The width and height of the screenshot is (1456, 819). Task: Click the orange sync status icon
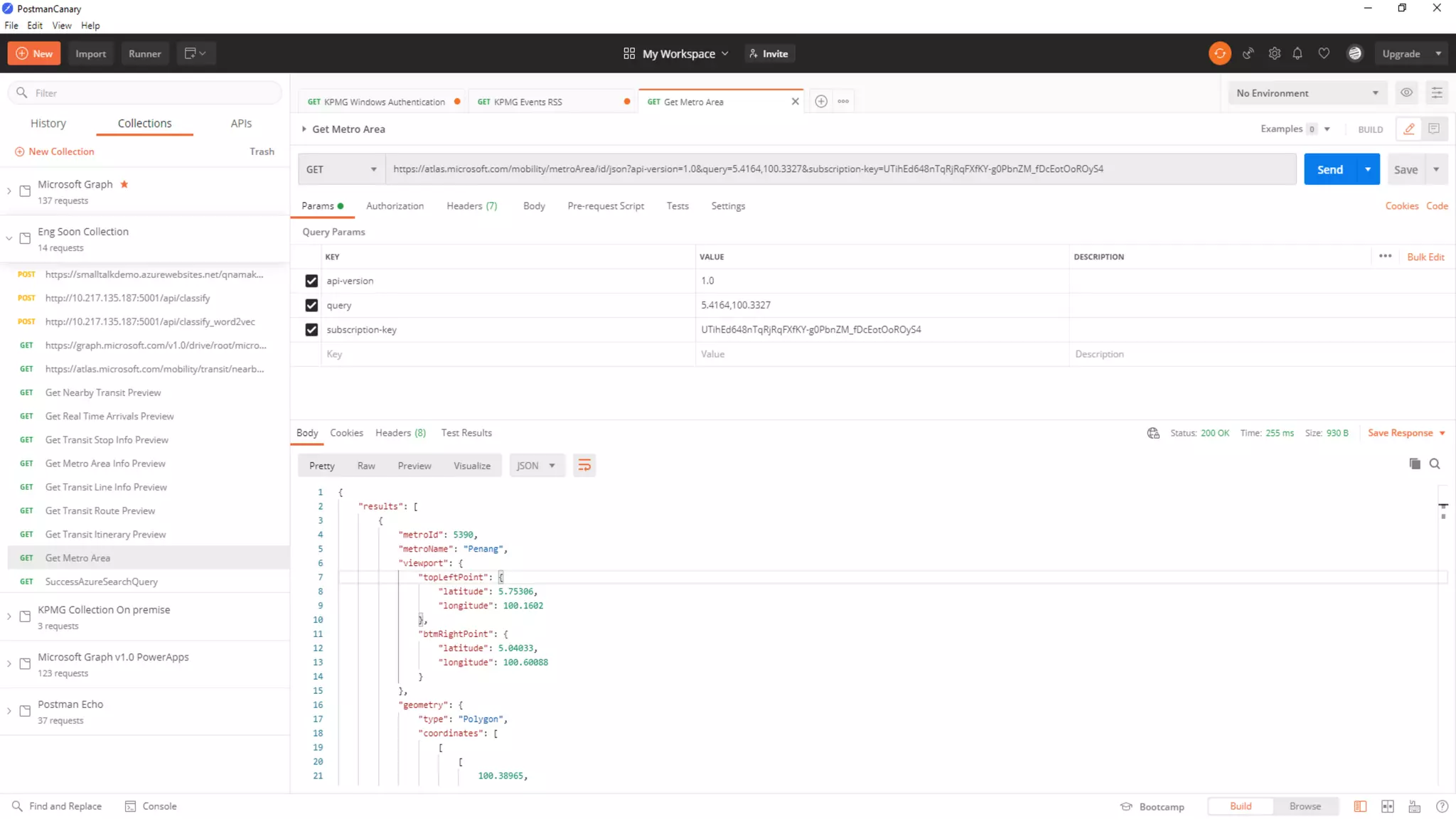1219,53
